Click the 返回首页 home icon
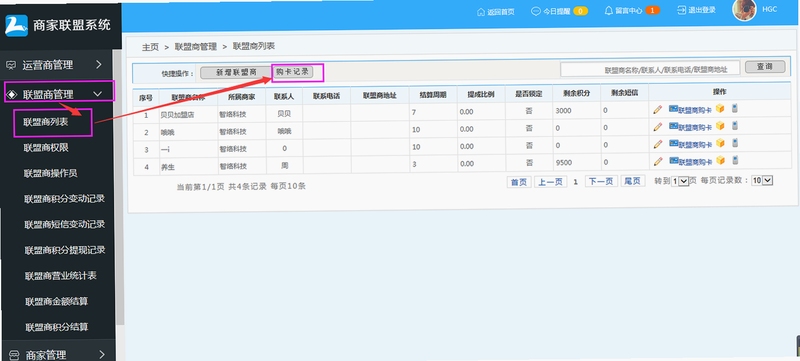The height and width of the screenshot is (361, 800). [481, 11]
